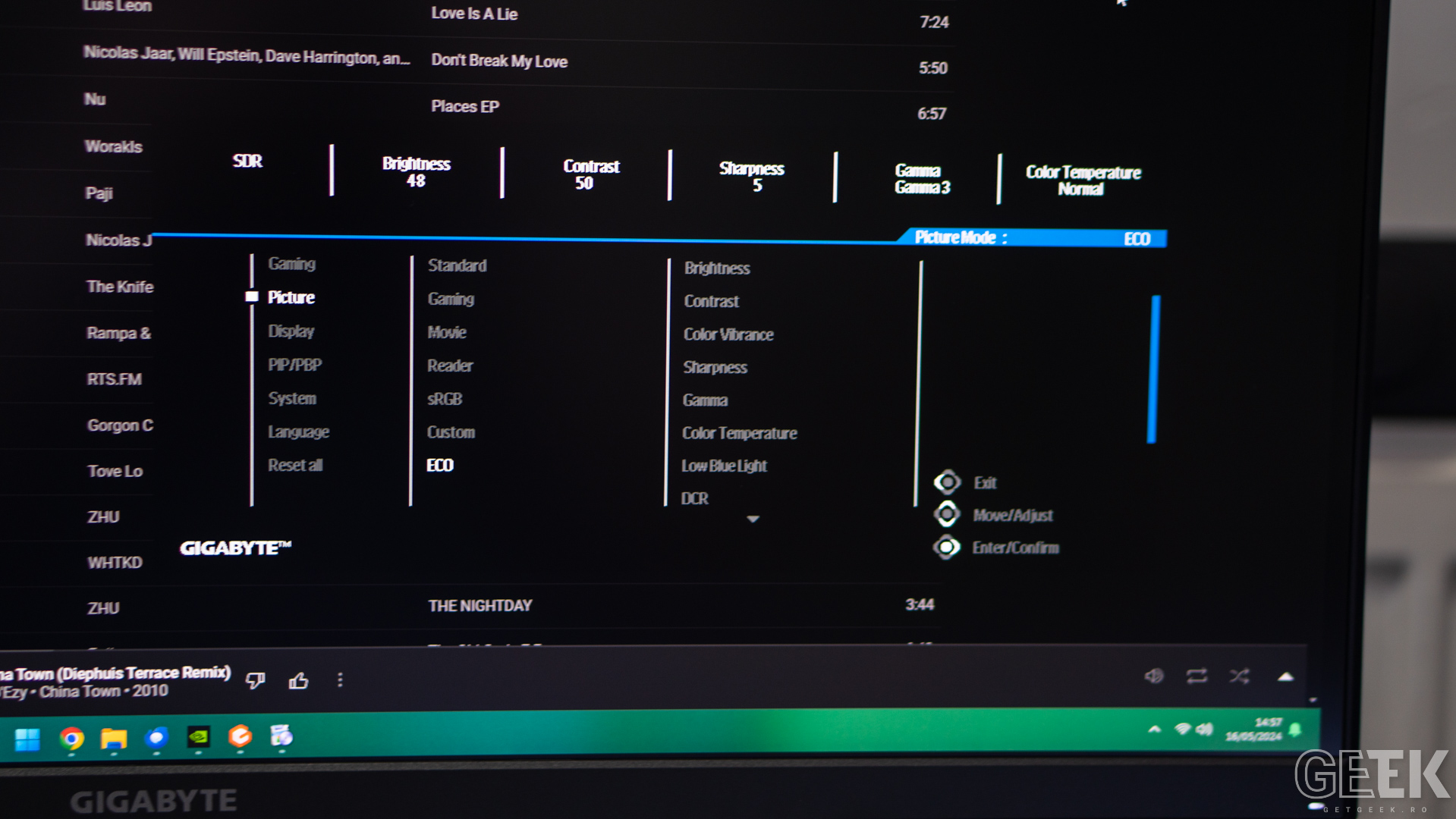The image size is (1456, 819).
Task: Select PIP/PBP in the OSD menu
Action: 294,365
